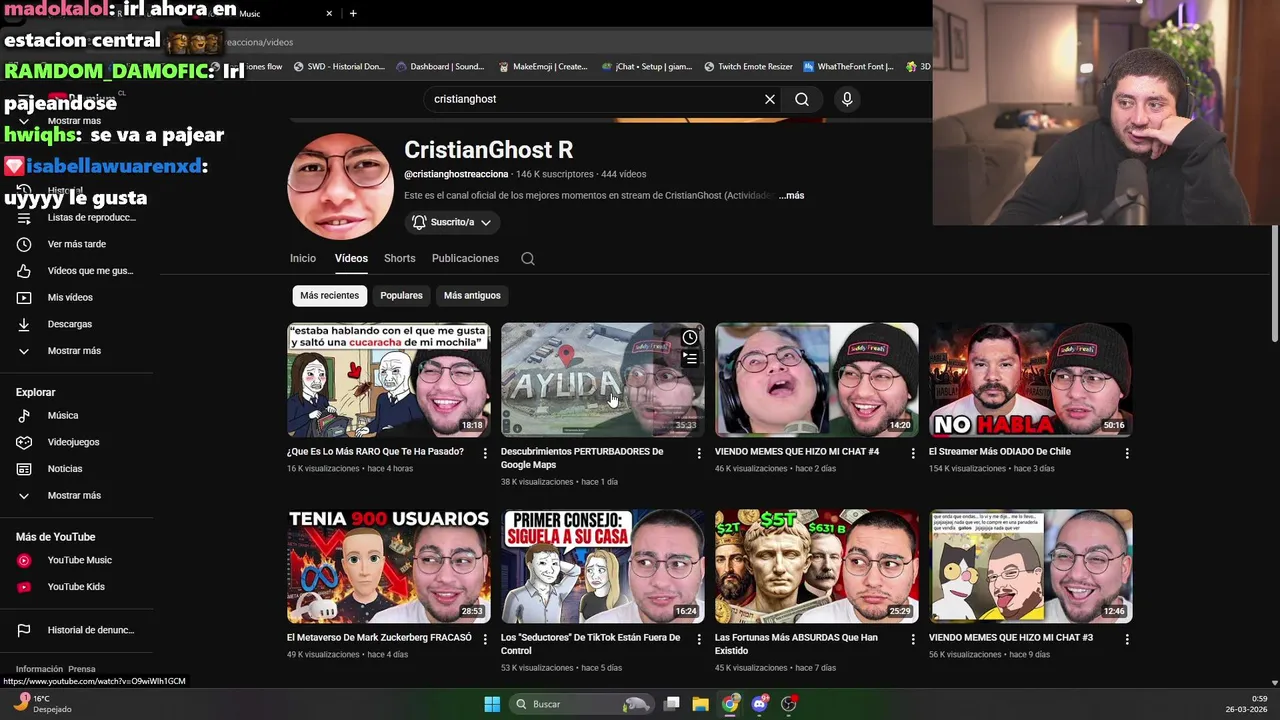Image resolution: width=1280 pixels, height=720 pixels.
Task: Open options for 'VIENDO MEMES QUE HIZO MI CHAT #4'
Action: tap(913, 453)
